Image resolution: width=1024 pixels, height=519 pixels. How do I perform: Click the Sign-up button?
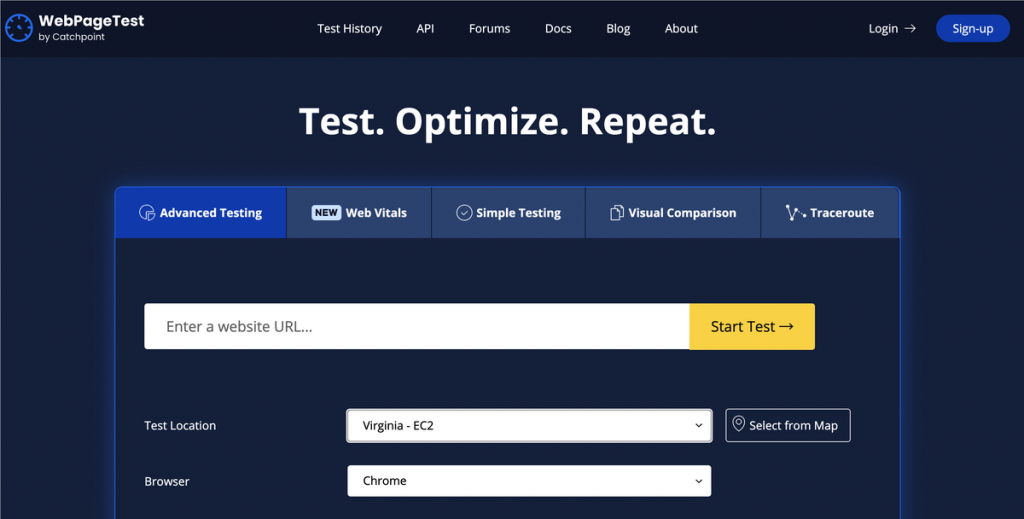972,29
